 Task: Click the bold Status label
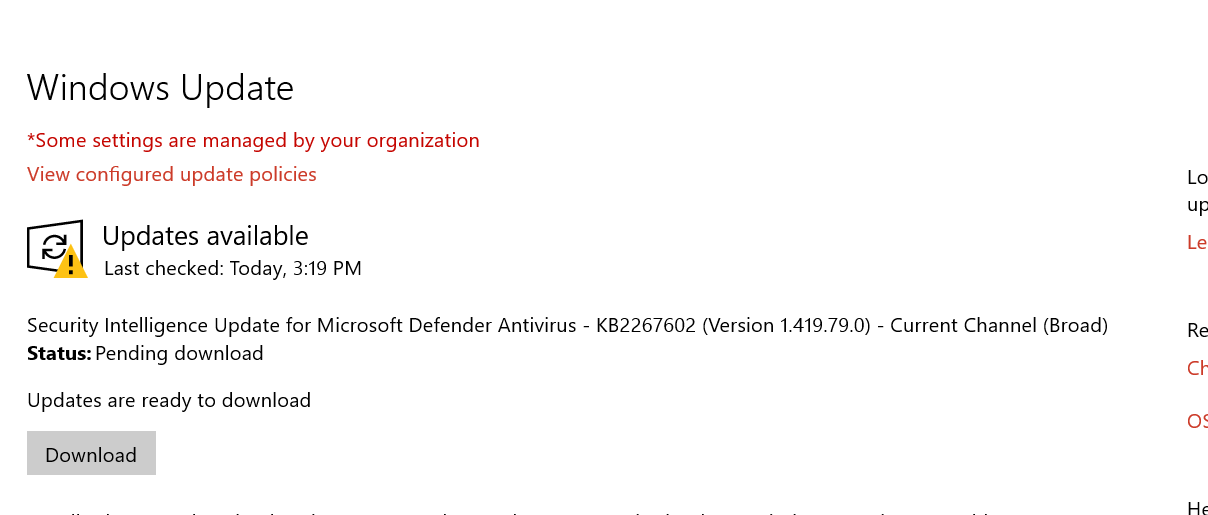coord(59,353)
